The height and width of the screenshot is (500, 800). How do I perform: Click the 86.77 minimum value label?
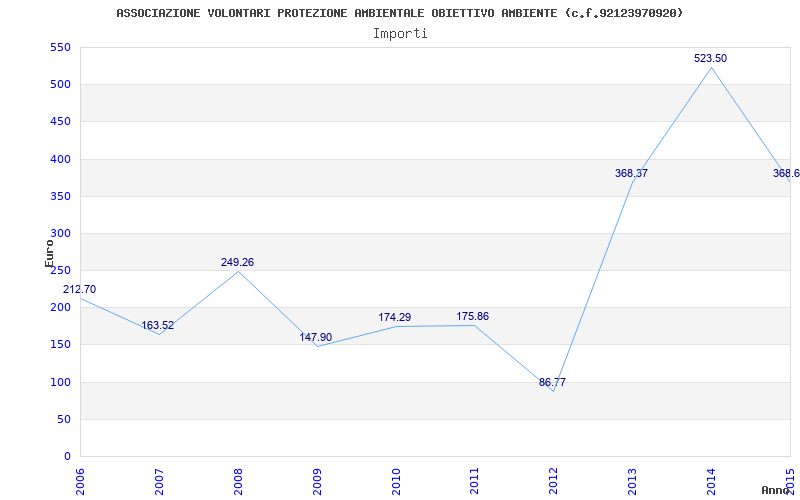[553, 382]
